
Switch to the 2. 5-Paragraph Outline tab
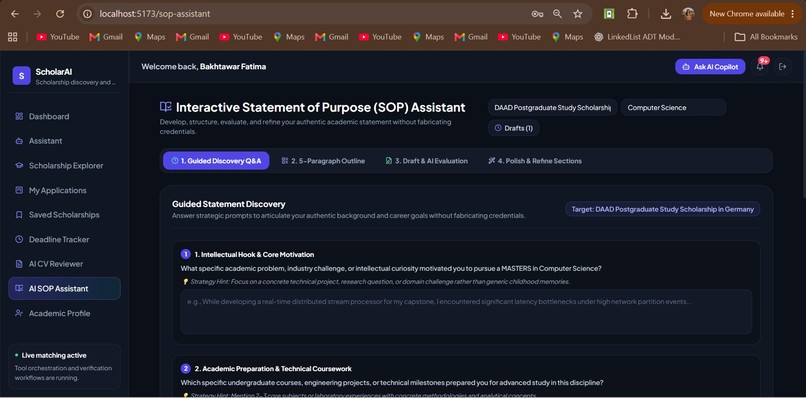(323, 161)
